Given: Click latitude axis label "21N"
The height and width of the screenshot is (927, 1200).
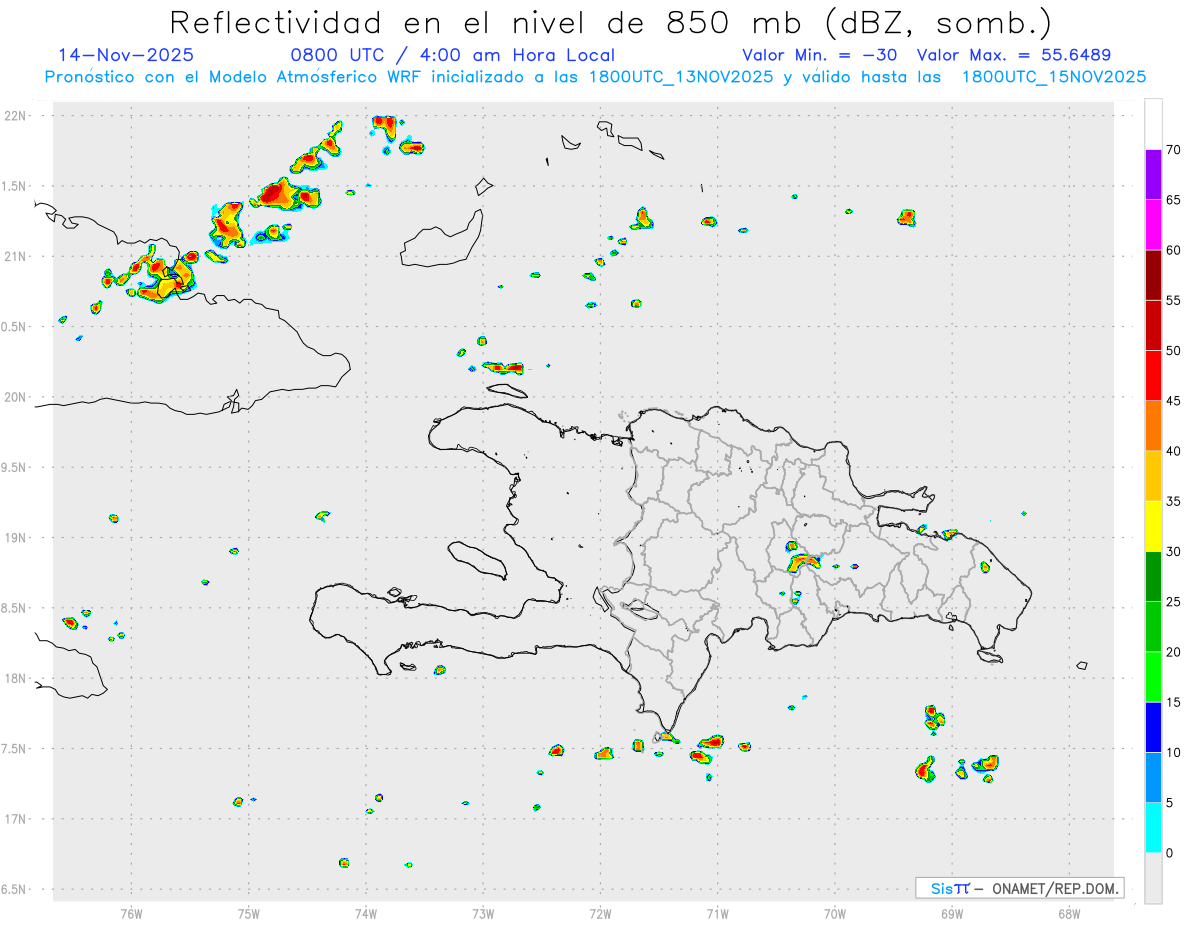Looking at the screenshot, I should (x=17, y=256).
